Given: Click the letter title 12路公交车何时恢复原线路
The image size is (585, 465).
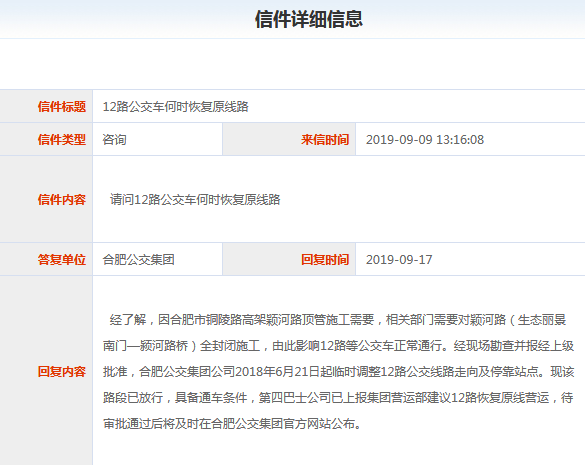Looking at the screenshot, I should pyautogui.click(x=175, y=107).
